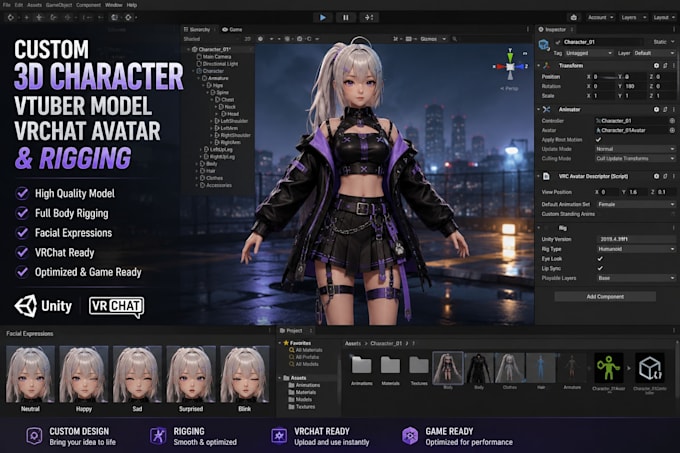Open the Account dropdown
Viewport: 680px width, 453px height.
(x=601, y=17)
